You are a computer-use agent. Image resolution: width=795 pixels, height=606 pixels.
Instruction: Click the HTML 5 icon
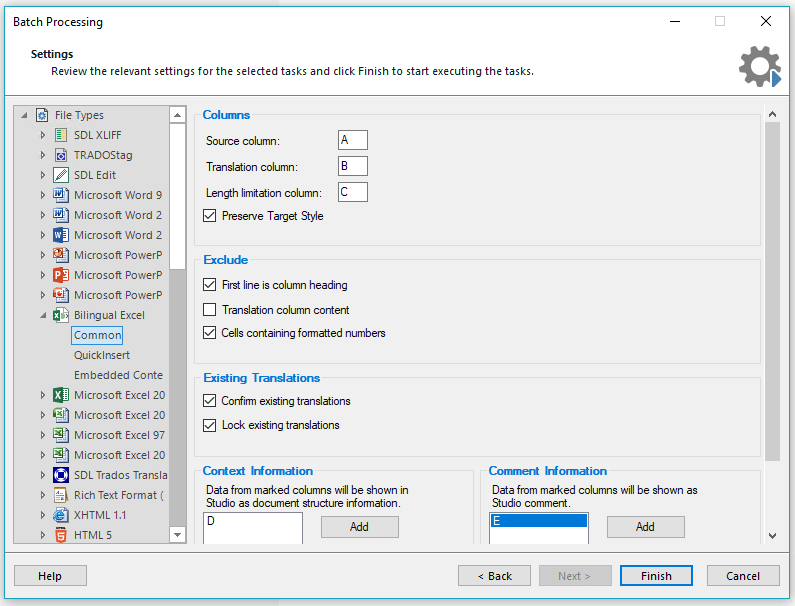click(61, 535)
